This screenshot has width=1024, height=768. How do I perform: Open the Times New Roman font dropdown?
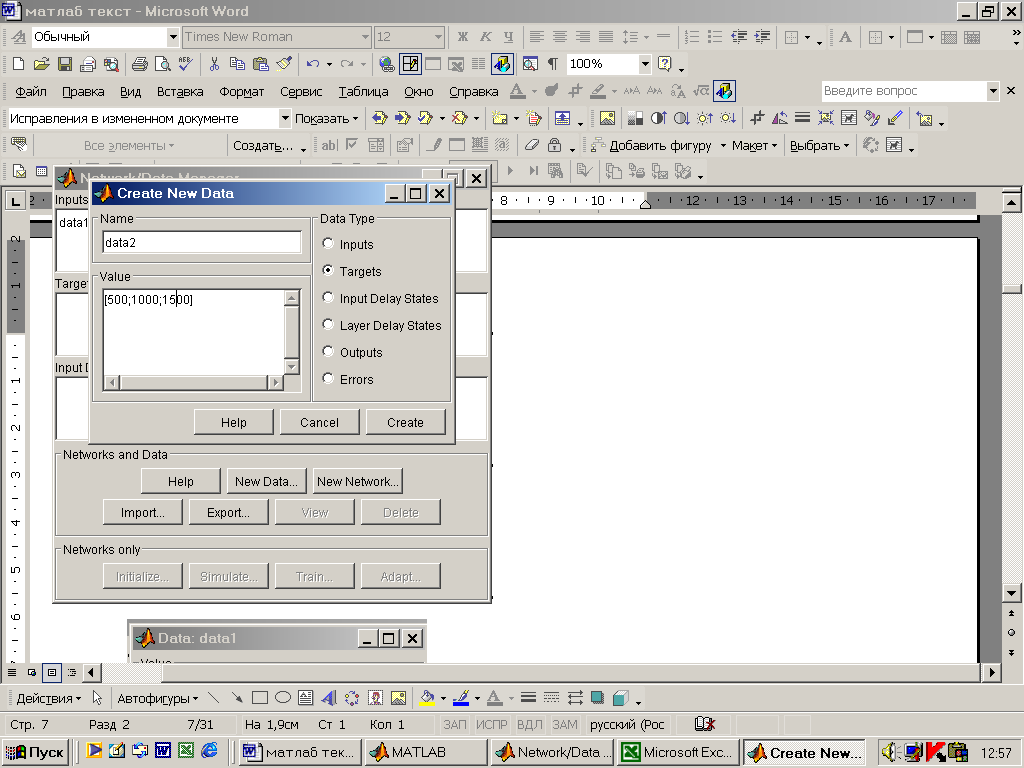click(366, 37)
